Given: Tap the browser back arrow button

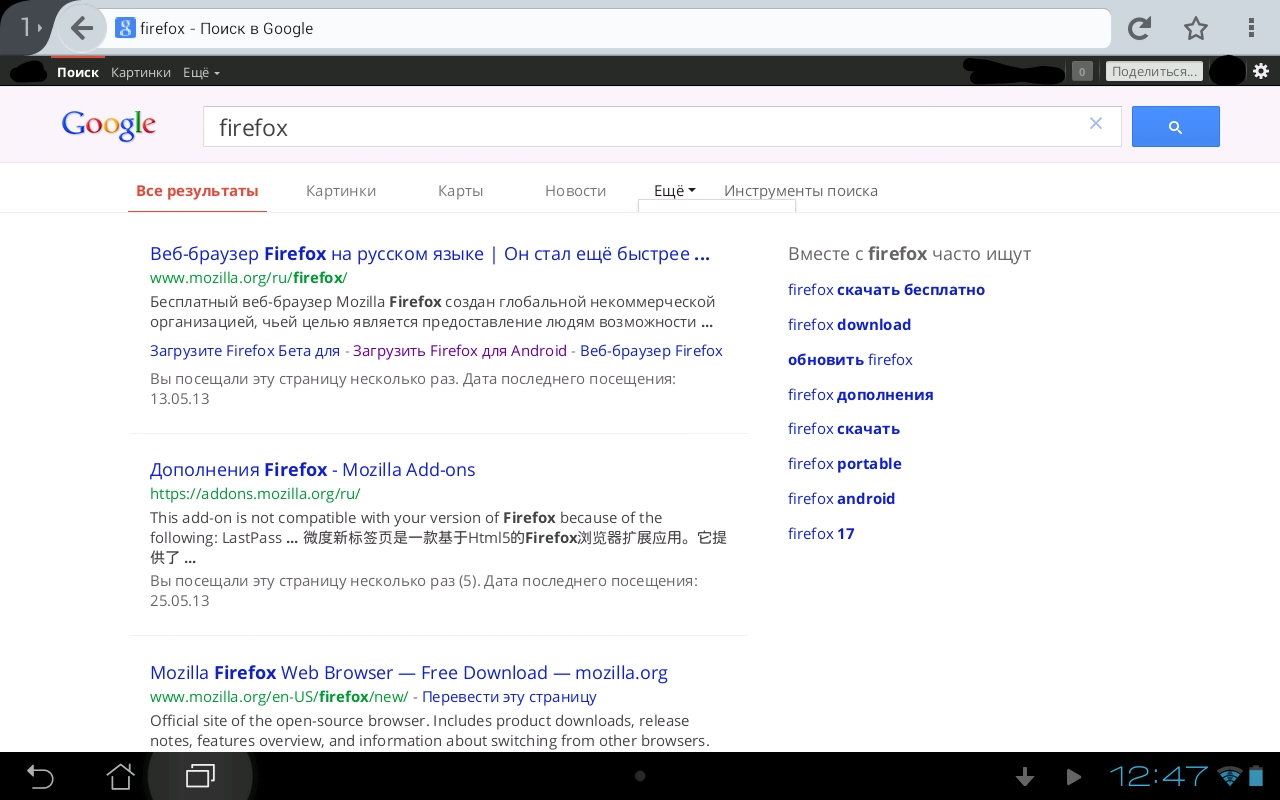Looking at the screenshot, I should coord(82,28).
